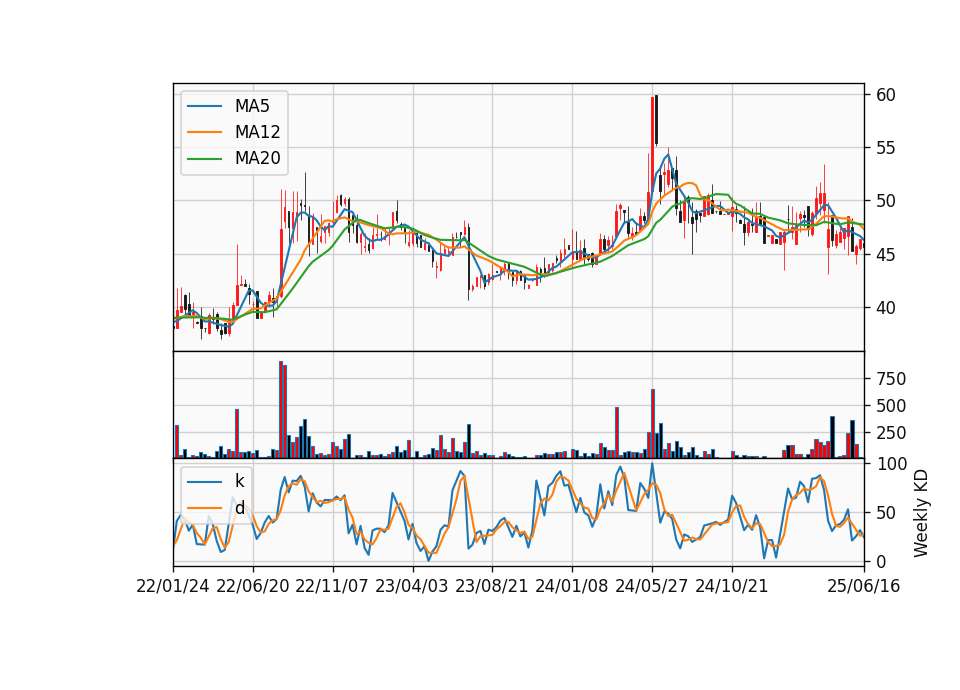This screenshot has width=960, height=690.
Task: Click the volume axis value 250
Action: 891,433
